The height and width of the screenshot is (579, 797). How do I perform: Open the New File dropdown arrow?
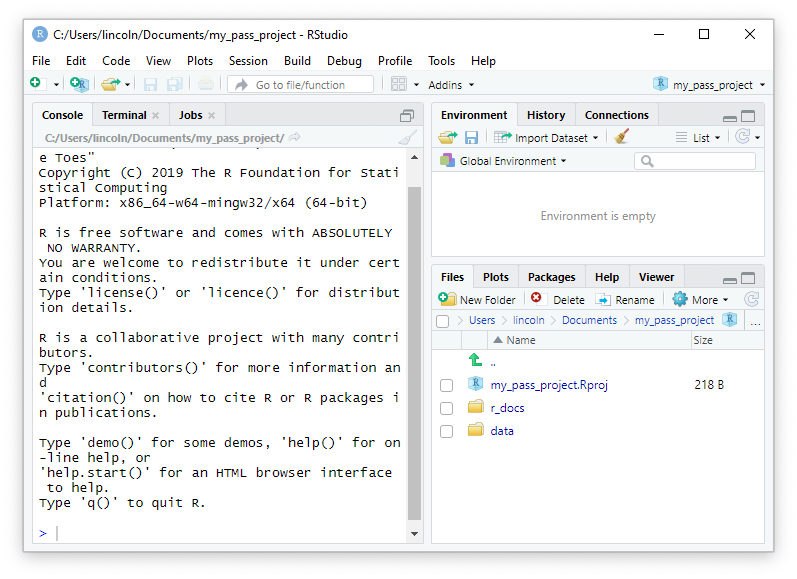(x=56, y=85)
